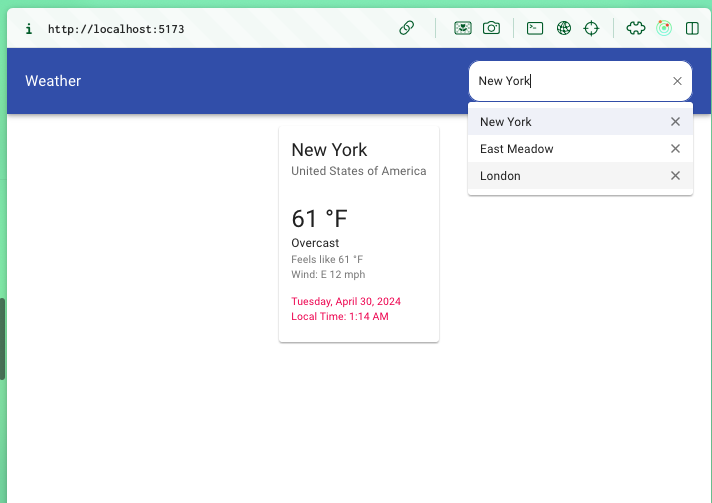Click the Overcast condition label

315,243
